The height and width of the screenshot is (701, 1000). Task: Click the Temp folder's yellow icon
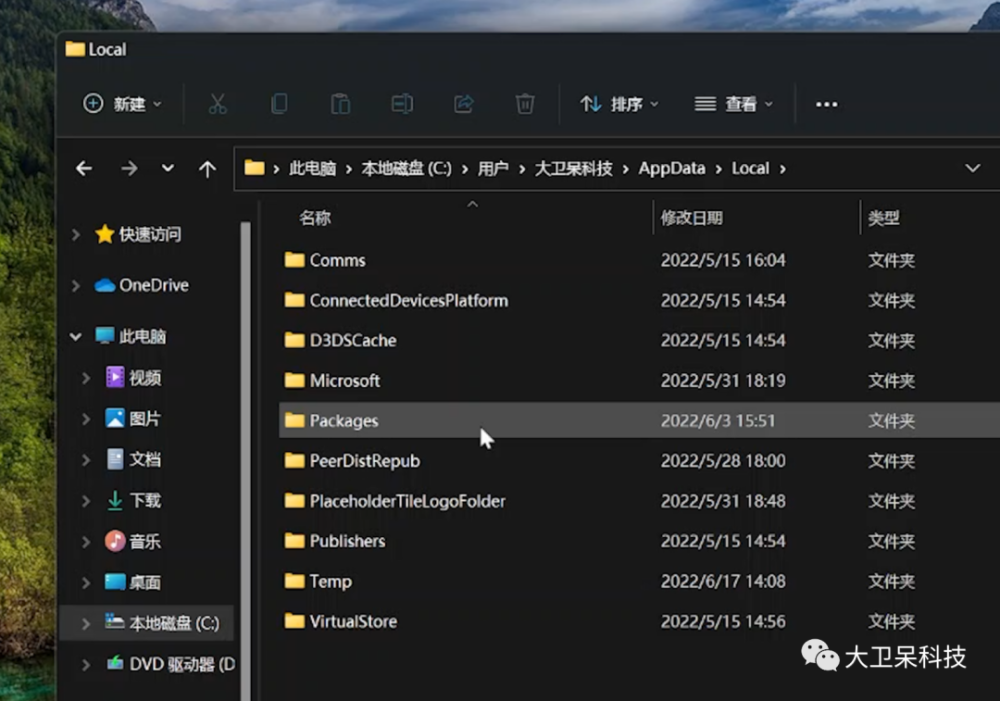pos(294,580)
